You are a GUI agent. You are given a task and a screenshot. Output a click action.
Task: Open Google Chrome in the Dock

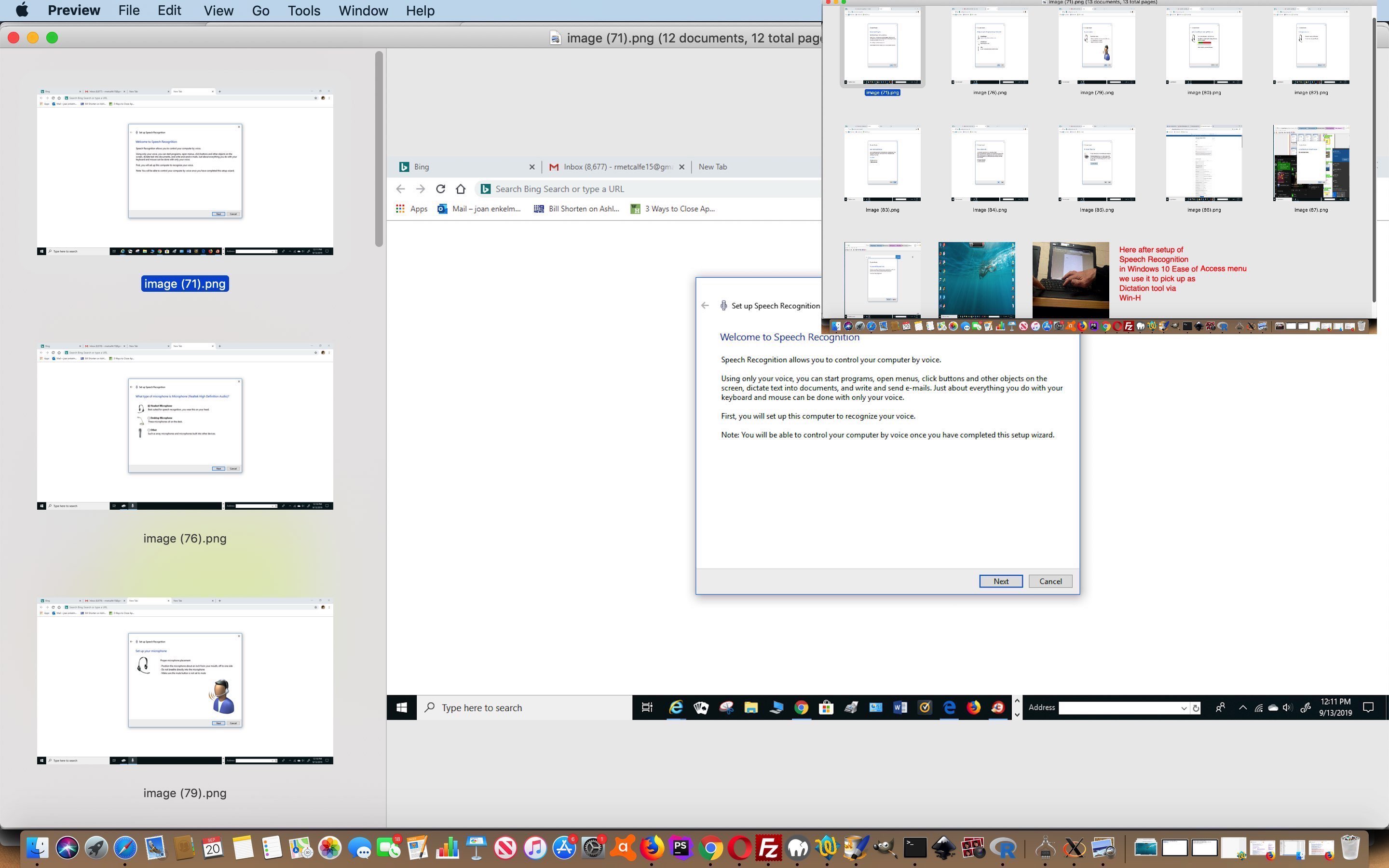(x=710, y=848)
